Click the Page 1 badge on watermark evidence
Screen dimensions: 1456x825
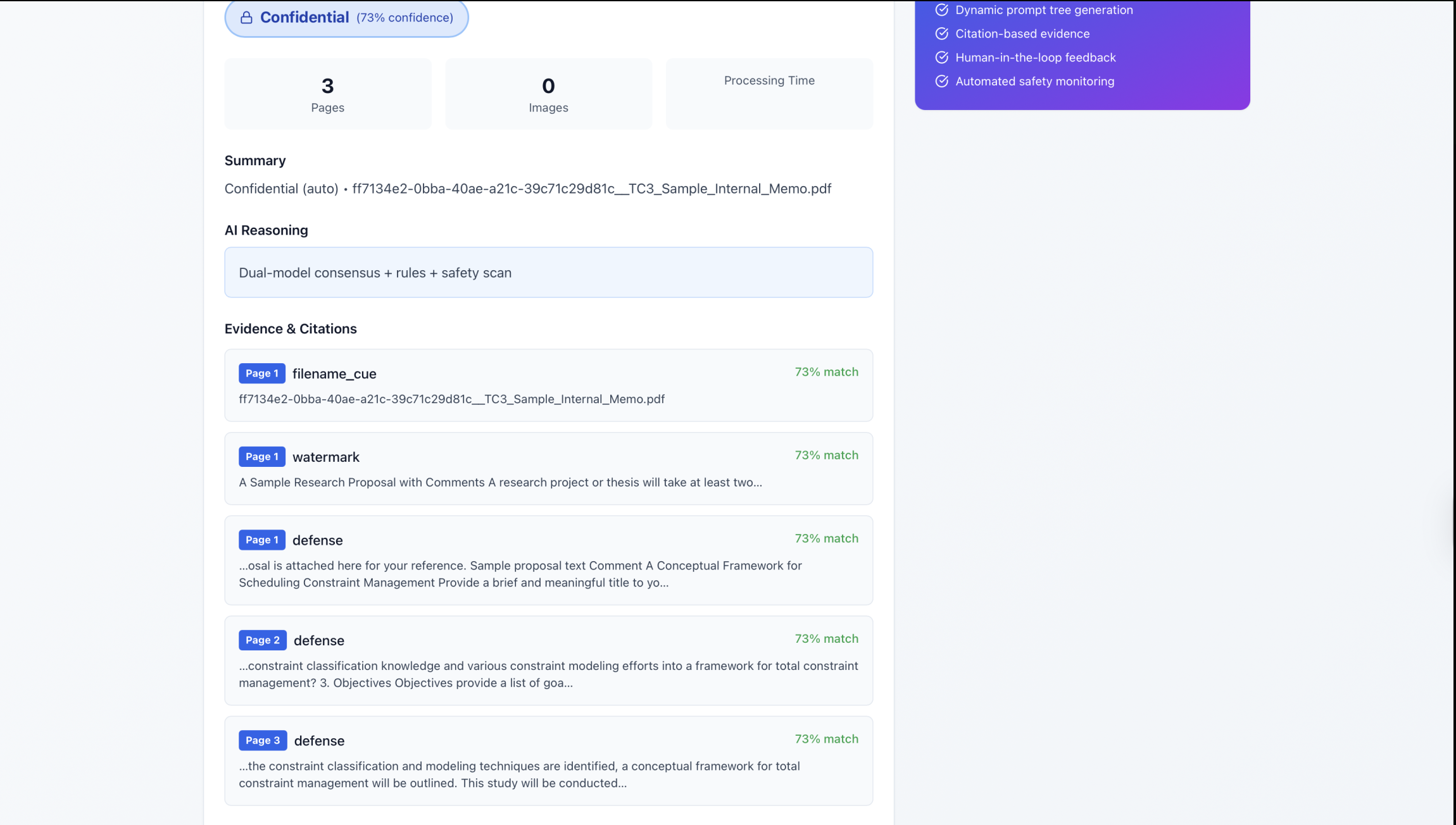tap(261, 457)
